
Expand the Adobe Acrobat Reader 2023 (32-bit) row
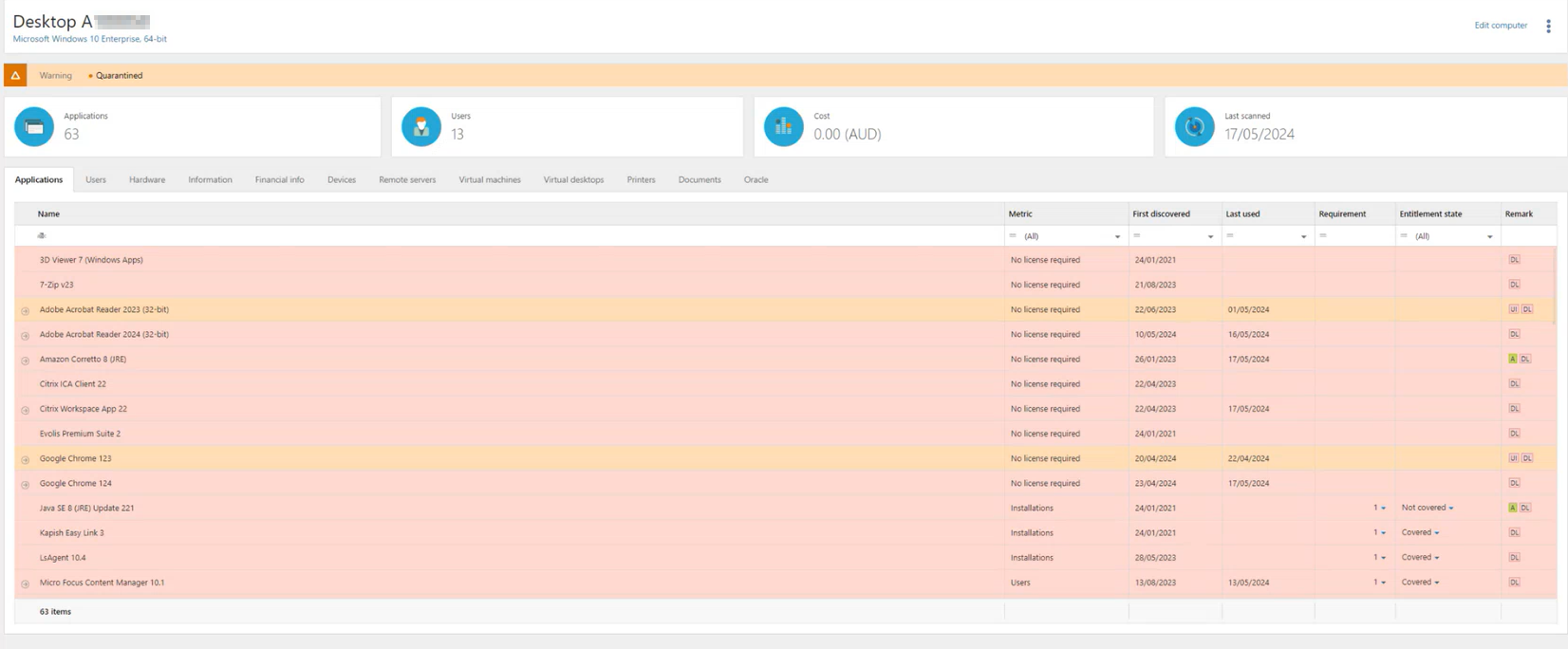26,310
